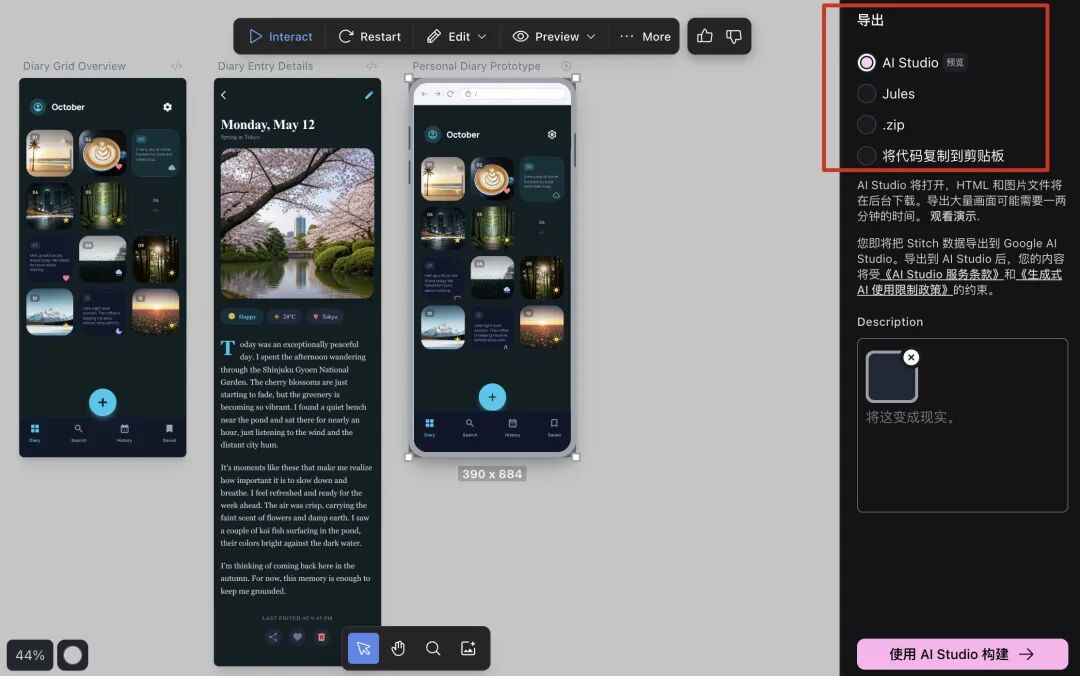Open Search tab in Personal Diary Prototype
This screenshot has height=676, width=1080.
(470, 427)
